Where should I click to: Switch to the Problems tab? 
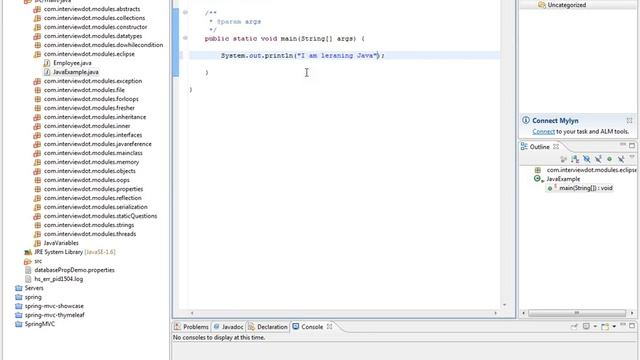pos(191,327)
